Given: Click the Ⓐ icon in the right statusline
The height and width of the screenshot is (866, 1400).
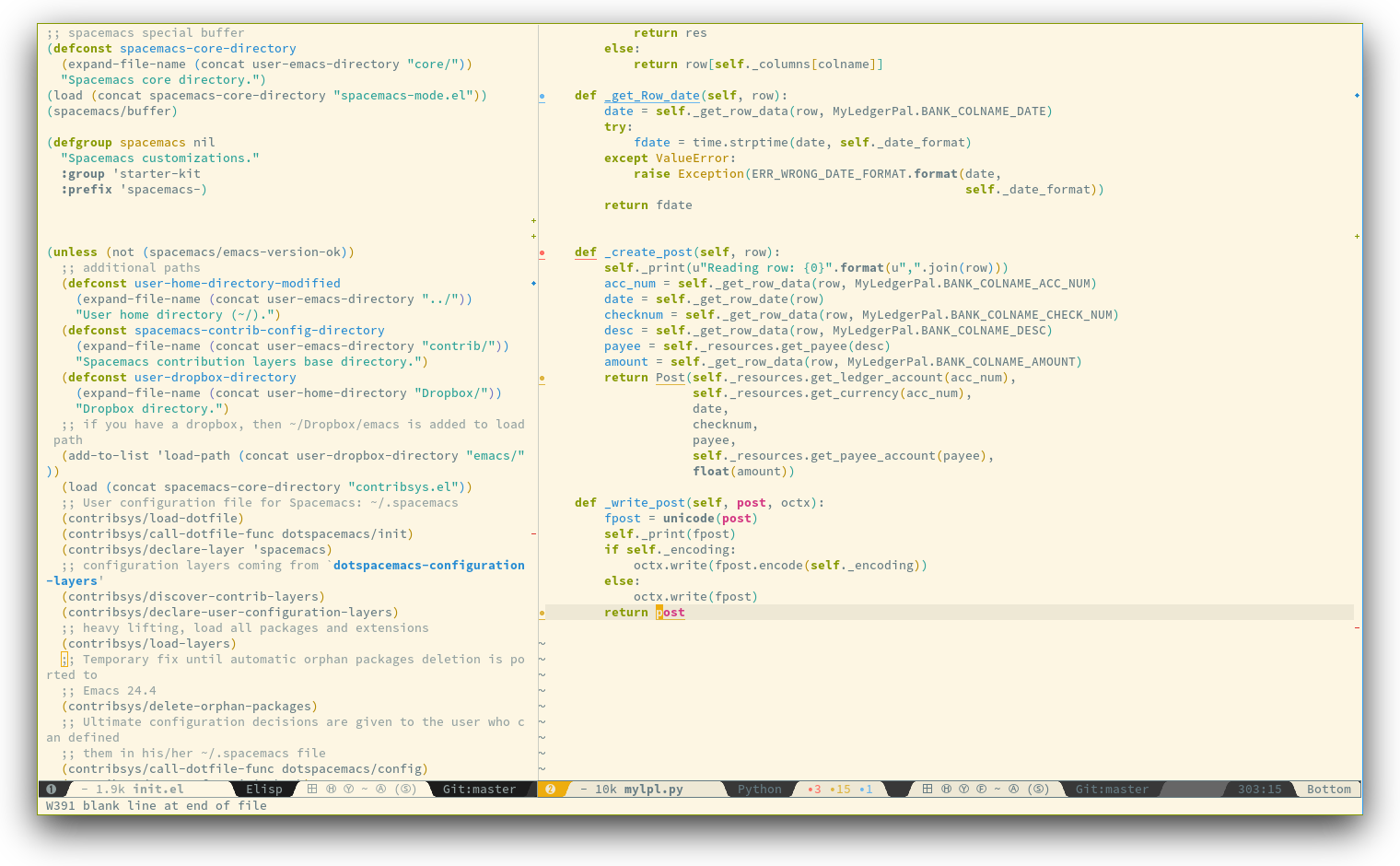Looking at the screenshot, I should 1013,789.
